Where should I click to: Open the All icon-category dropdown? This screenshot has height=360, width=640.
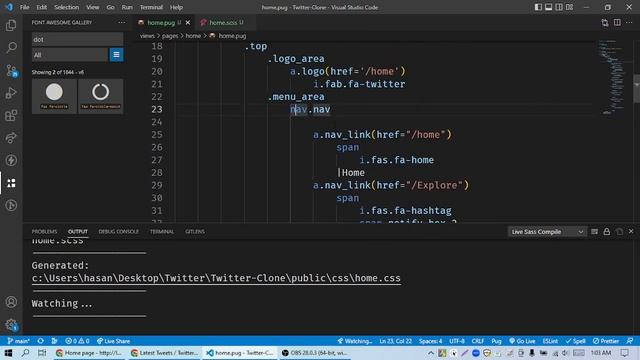tap(70, 55)
